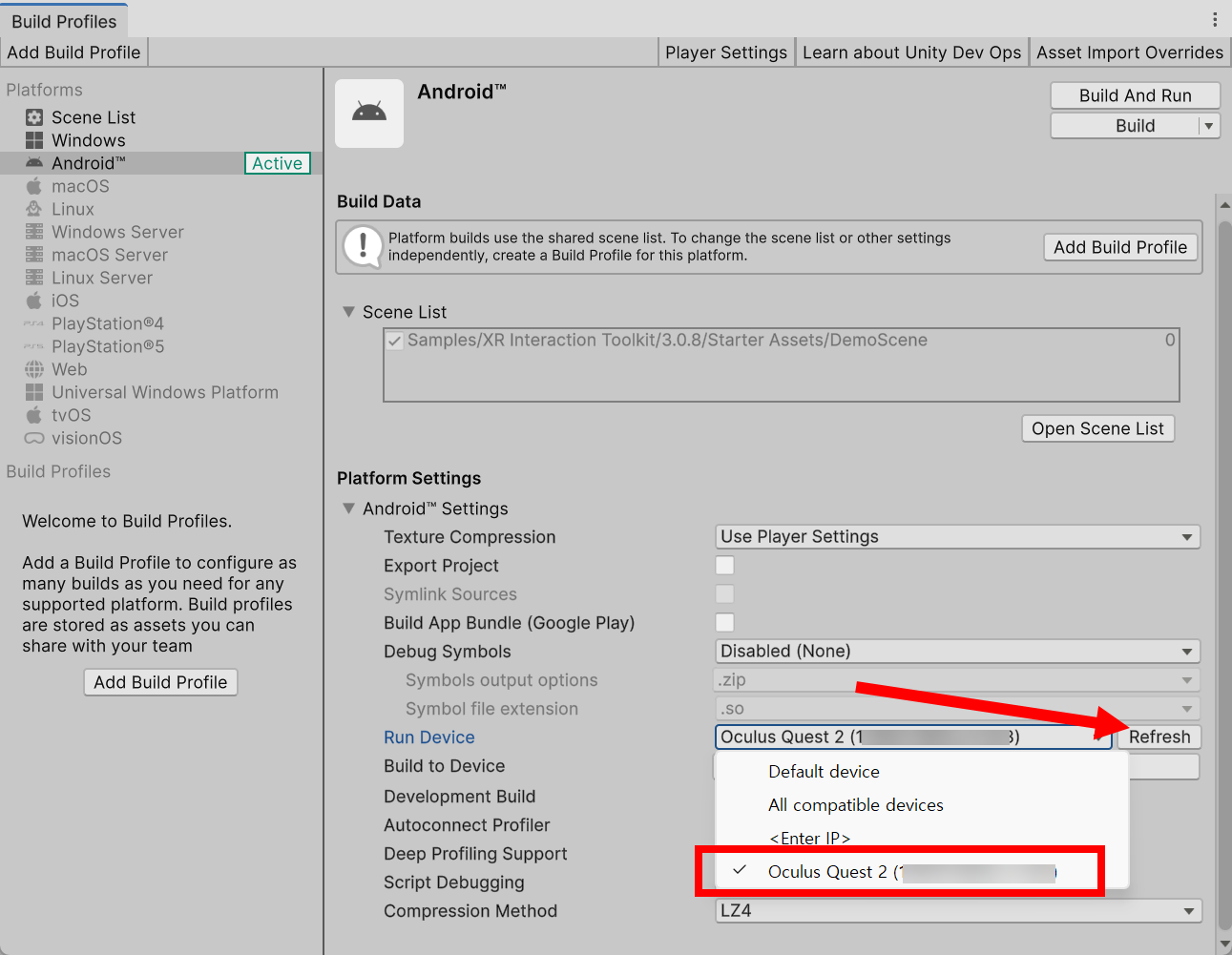
Task: Click the tvOS apple icon
Action: 34,415
